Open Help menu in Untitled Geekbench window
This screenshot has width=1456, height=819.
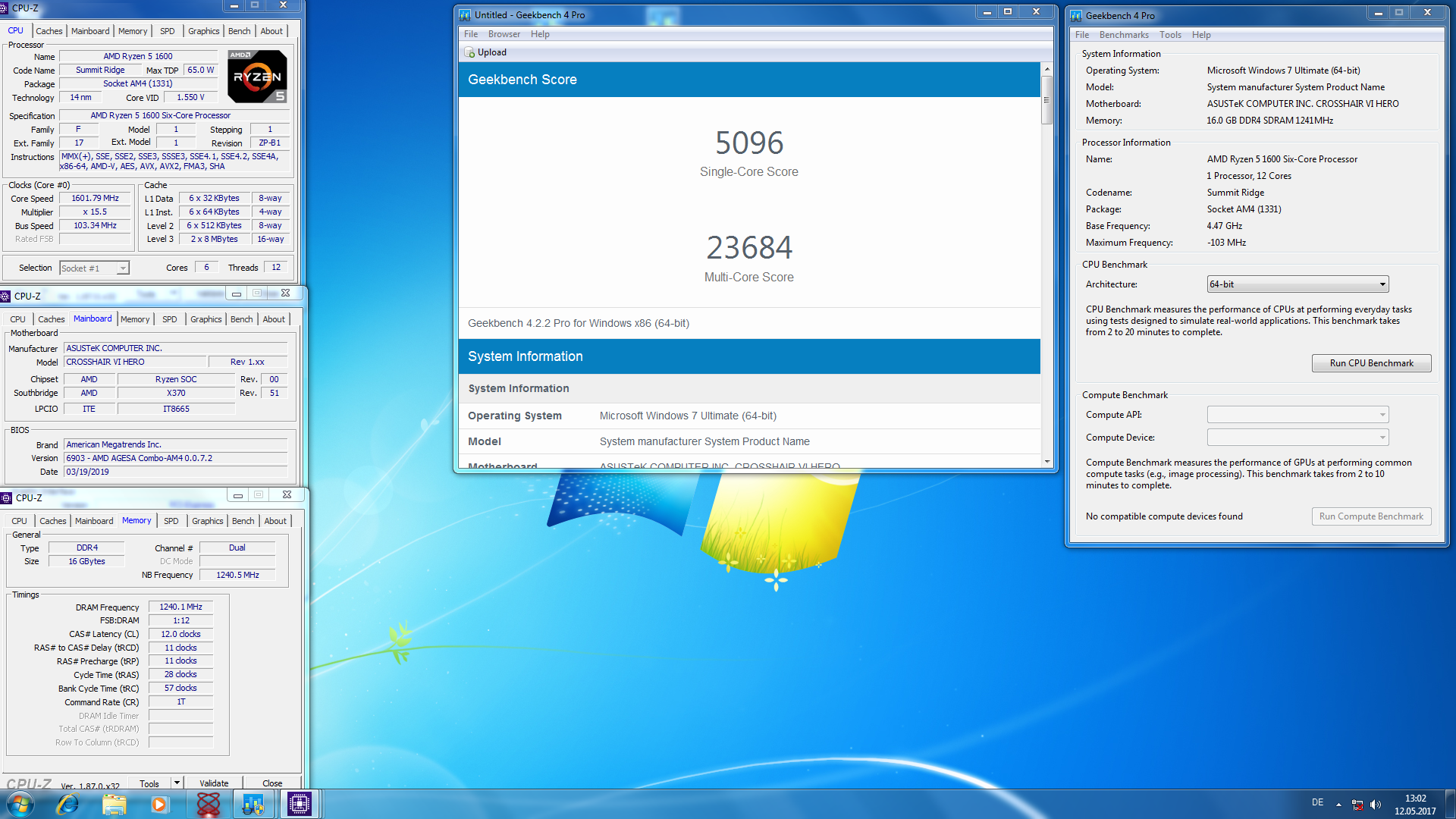coord(540,34)
